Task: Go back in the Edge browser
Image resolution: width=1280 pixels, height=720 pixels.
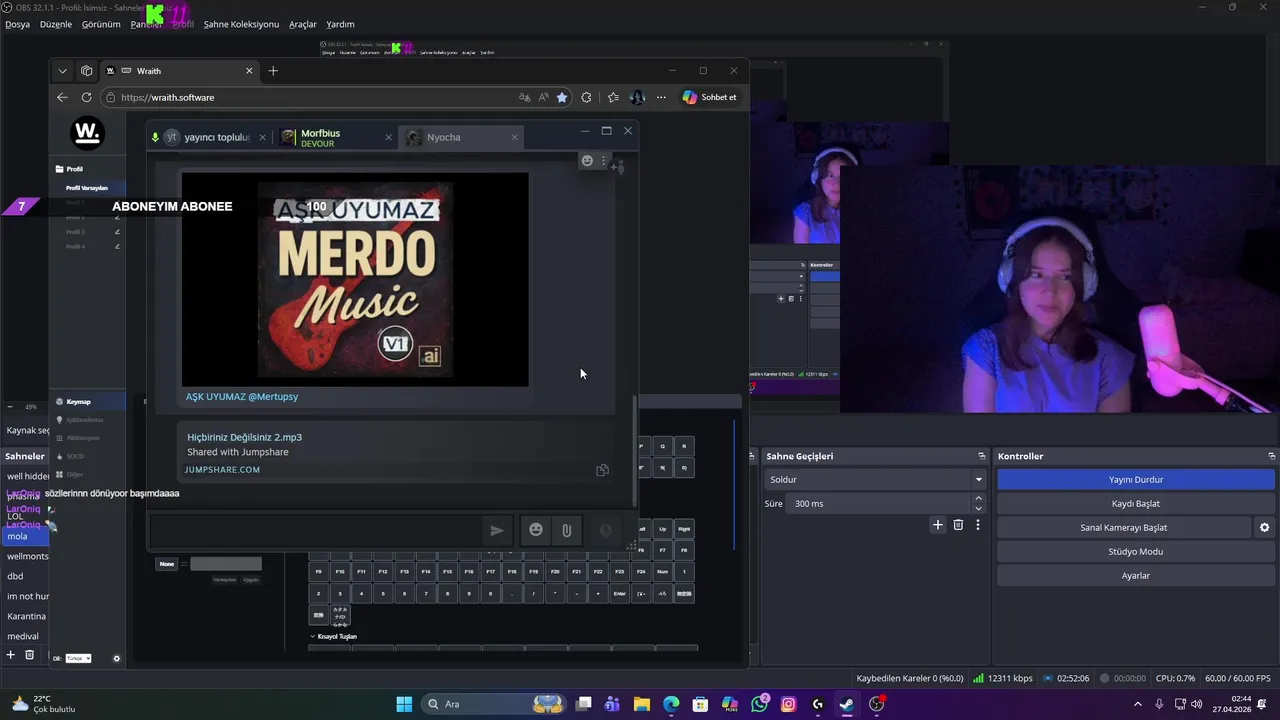Action: pos(62,97)
